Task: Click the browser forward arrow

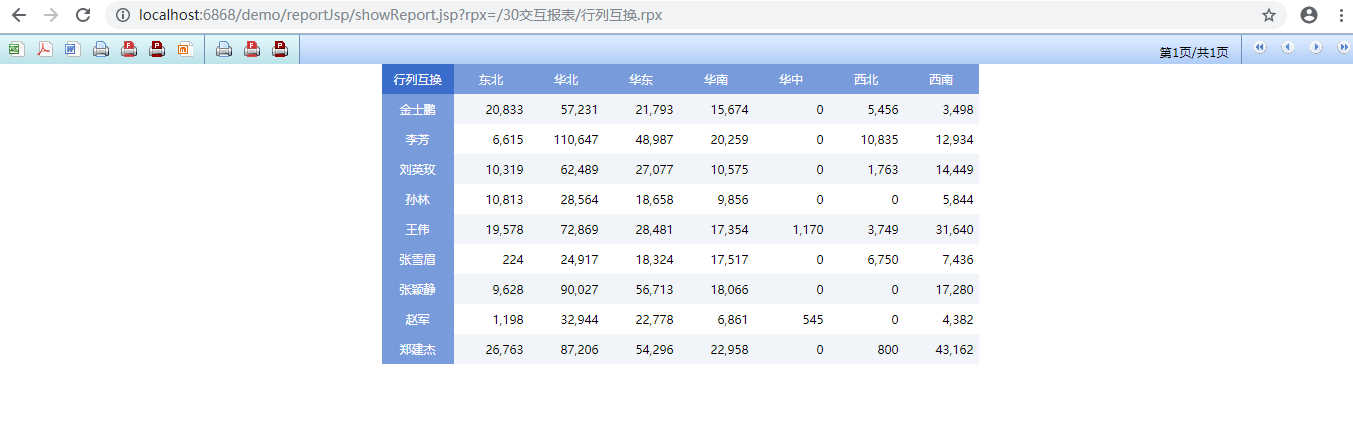Action: click(x=51, y=15)
